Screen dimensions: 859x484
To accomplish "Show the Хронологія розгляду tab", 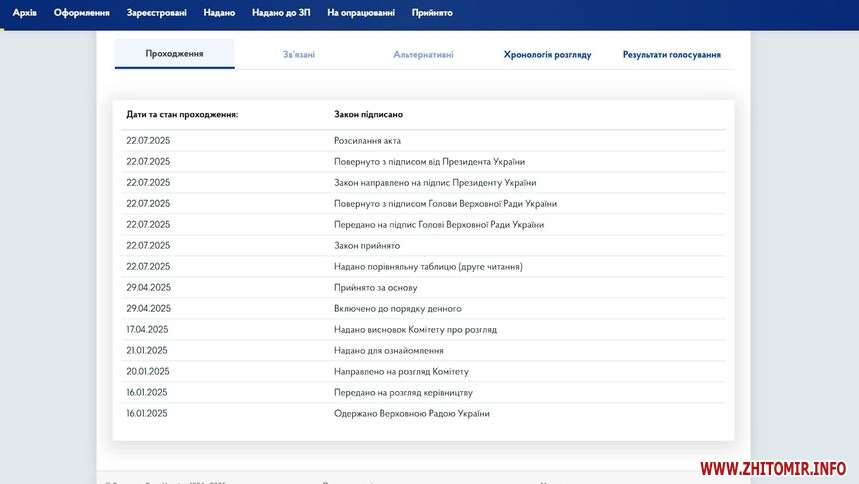I will tap(547, 55).
